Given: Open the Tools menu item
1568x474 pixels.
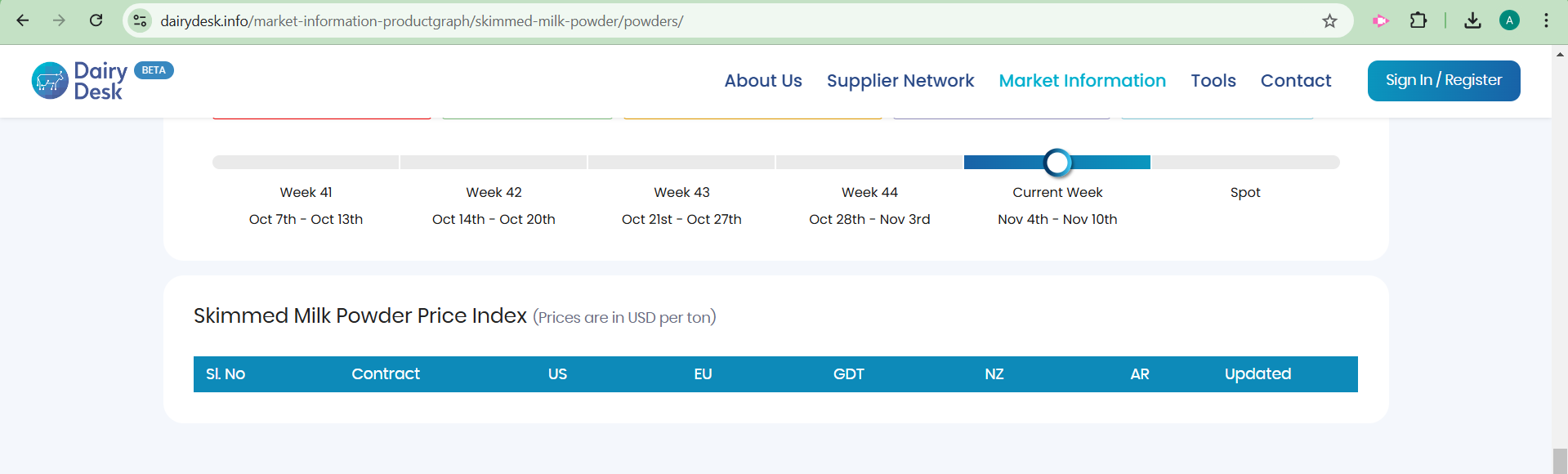Looking at the screenshot, I should pos(1213,81).
